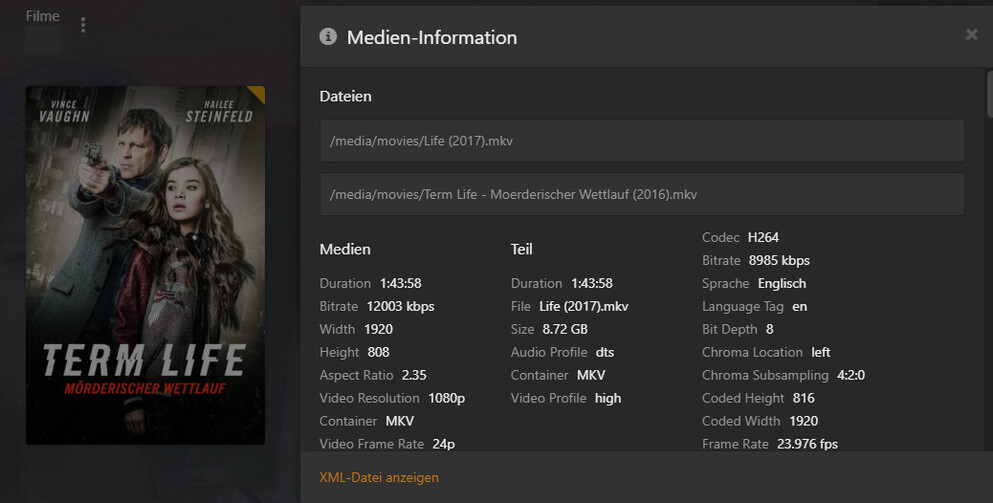Viewport: 993px width, 503px height.
Task: Click the Teil section heading
Action: tap(521, 250)
